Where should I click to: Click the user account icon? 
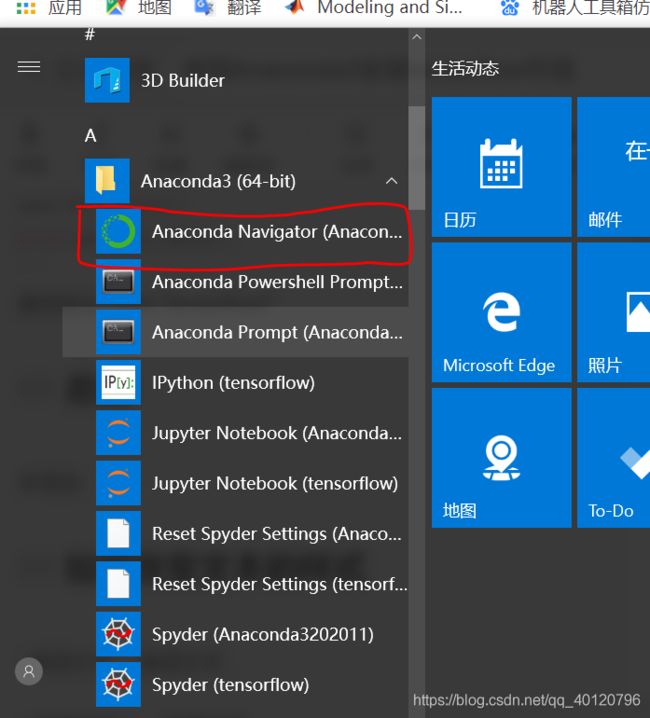(29, 671)
